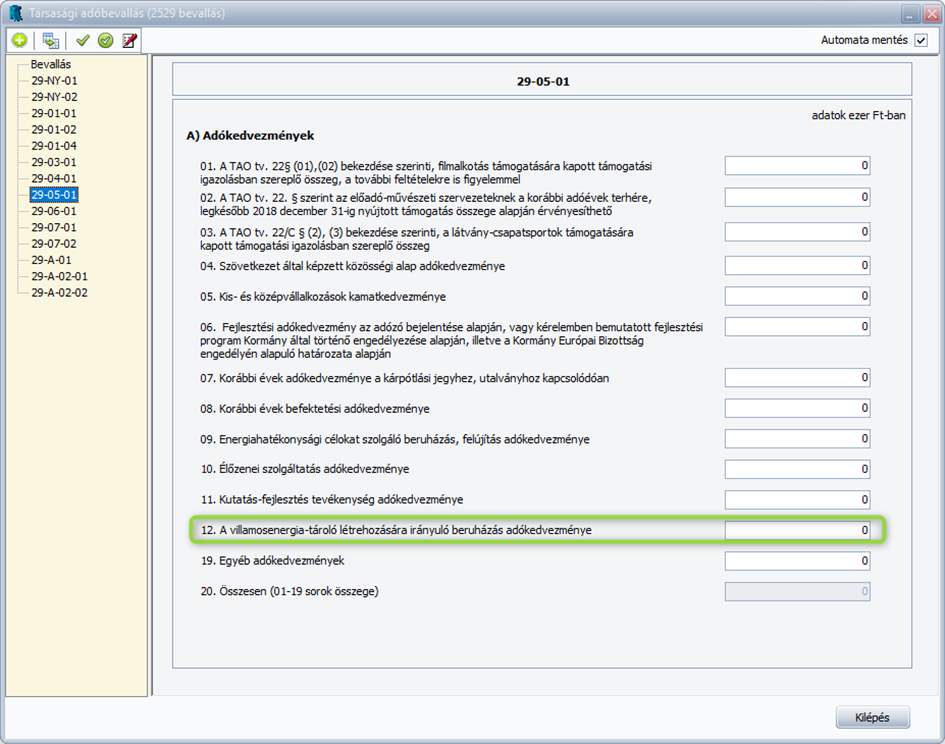Click the 29-05-01 page header text
The width and height of the screenshot is (945, 744).
[x=542, y=82]
